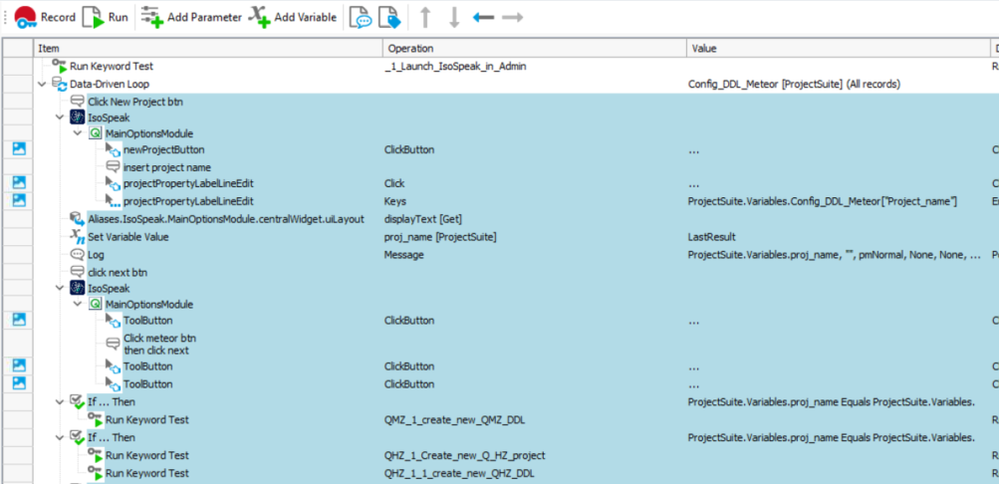
Task: Click the Set Variable Value icon
Action: [77, 236]
